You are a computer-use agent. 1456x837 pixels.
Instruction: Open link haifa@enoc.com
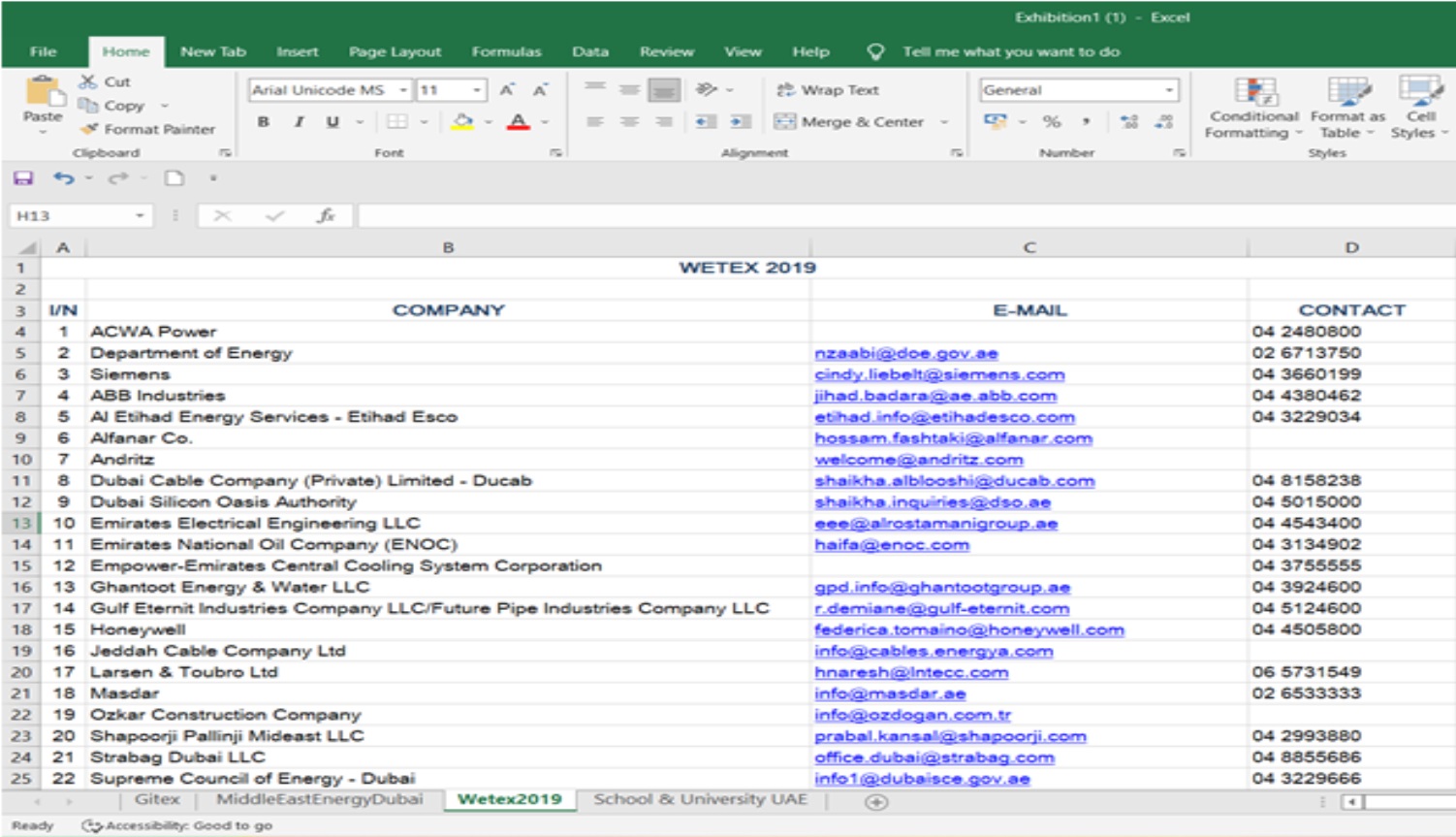coord(892,545)
